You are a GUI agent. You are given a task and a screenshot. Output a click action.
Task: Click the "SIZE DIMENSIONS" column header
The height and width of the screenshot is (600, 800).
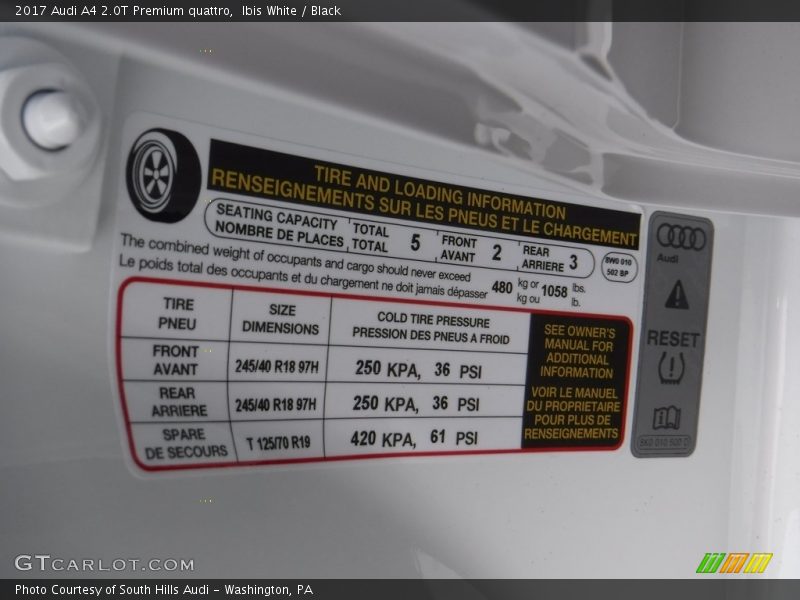(x=281, y=319)
